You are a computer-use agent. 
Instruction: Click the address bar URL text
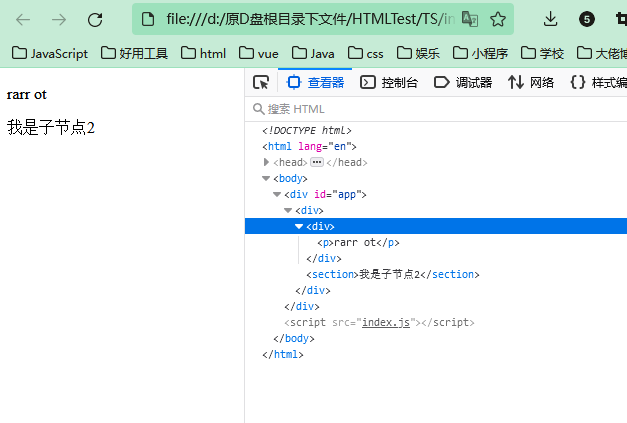click(x=310, y=19)
